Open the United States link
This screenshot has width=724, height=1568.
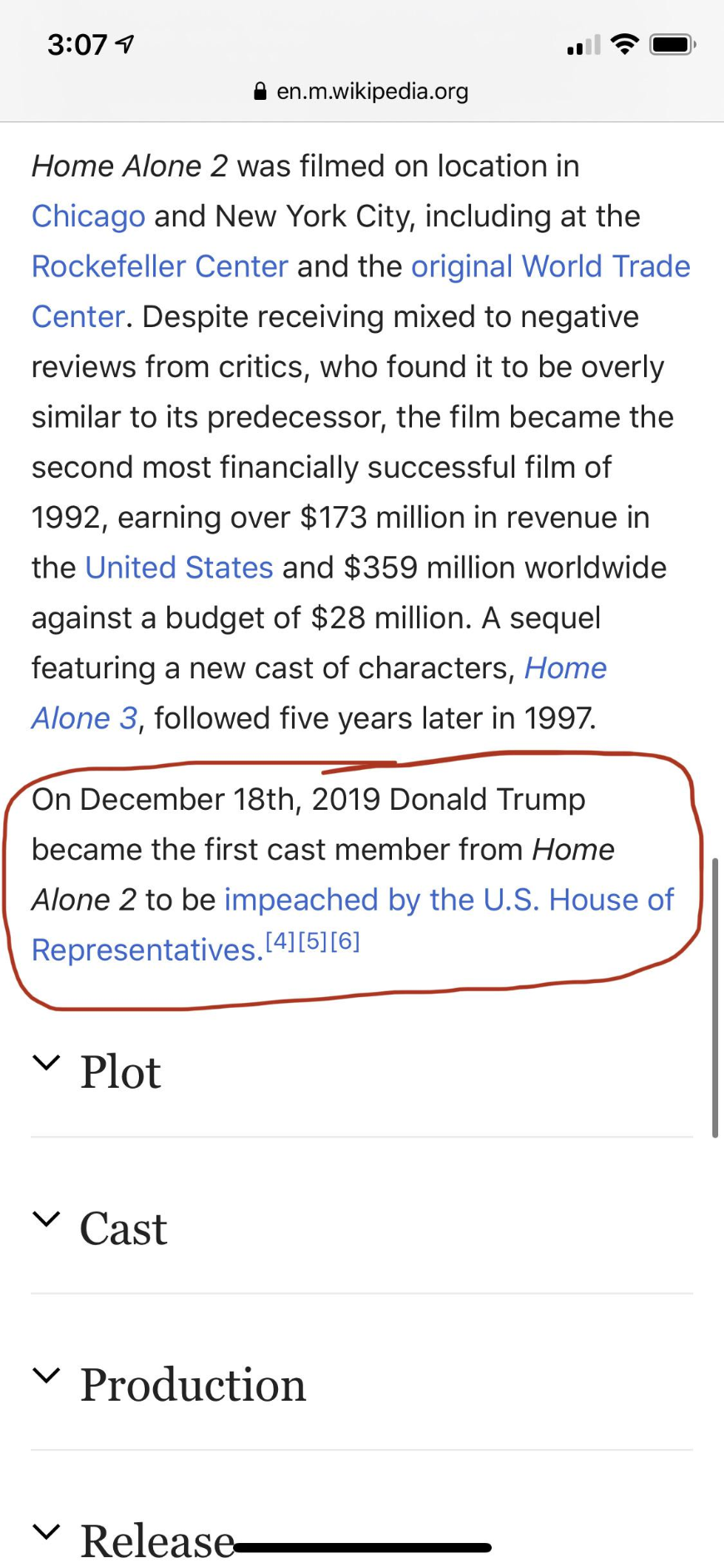tap(179, 568)
